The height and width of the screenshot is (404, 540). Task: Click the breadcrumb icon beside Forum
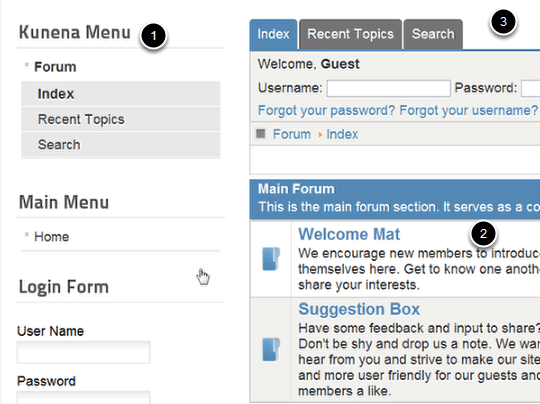pos(261,134)
